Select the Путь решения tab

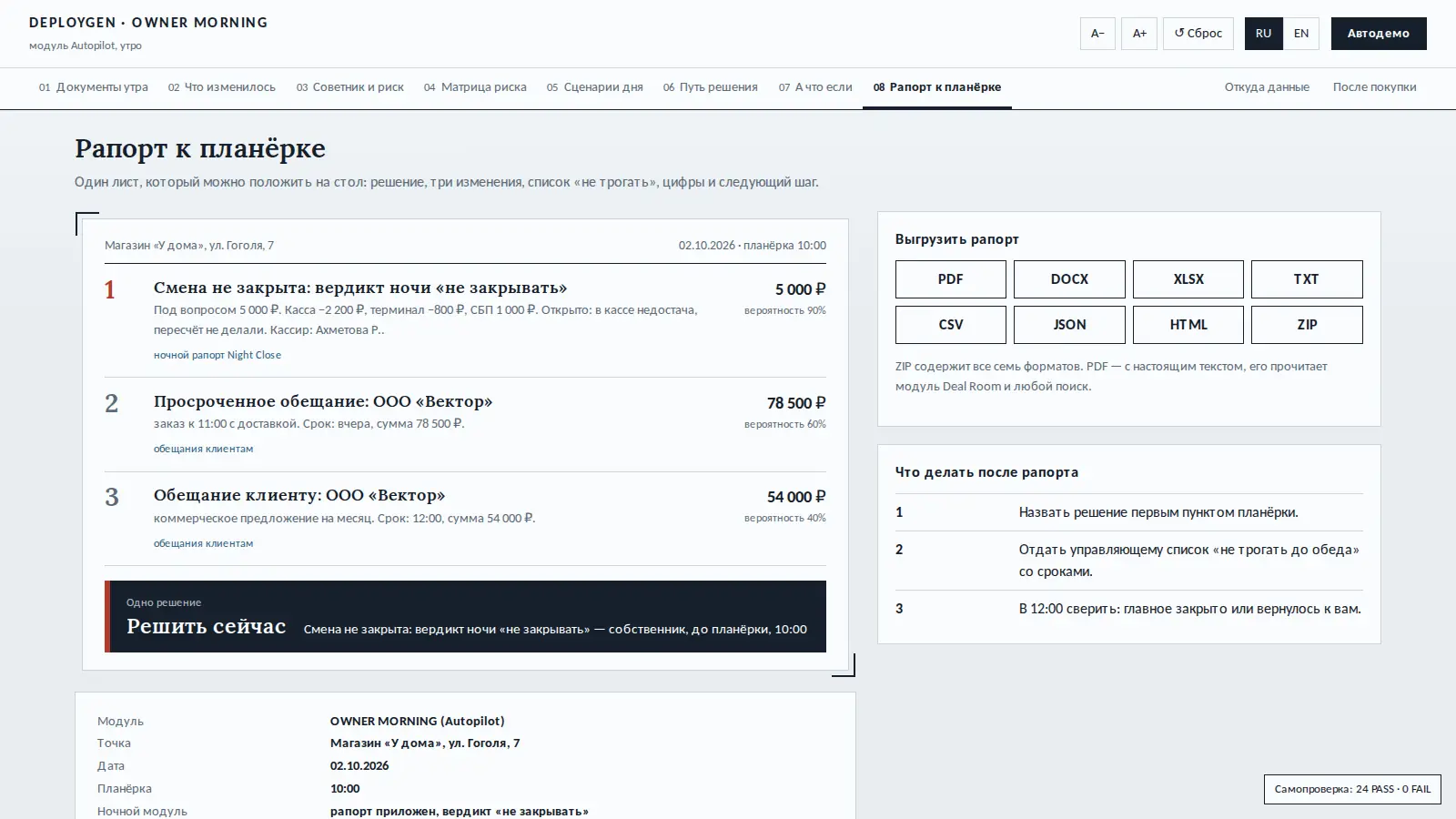click(x=711, y=87)
